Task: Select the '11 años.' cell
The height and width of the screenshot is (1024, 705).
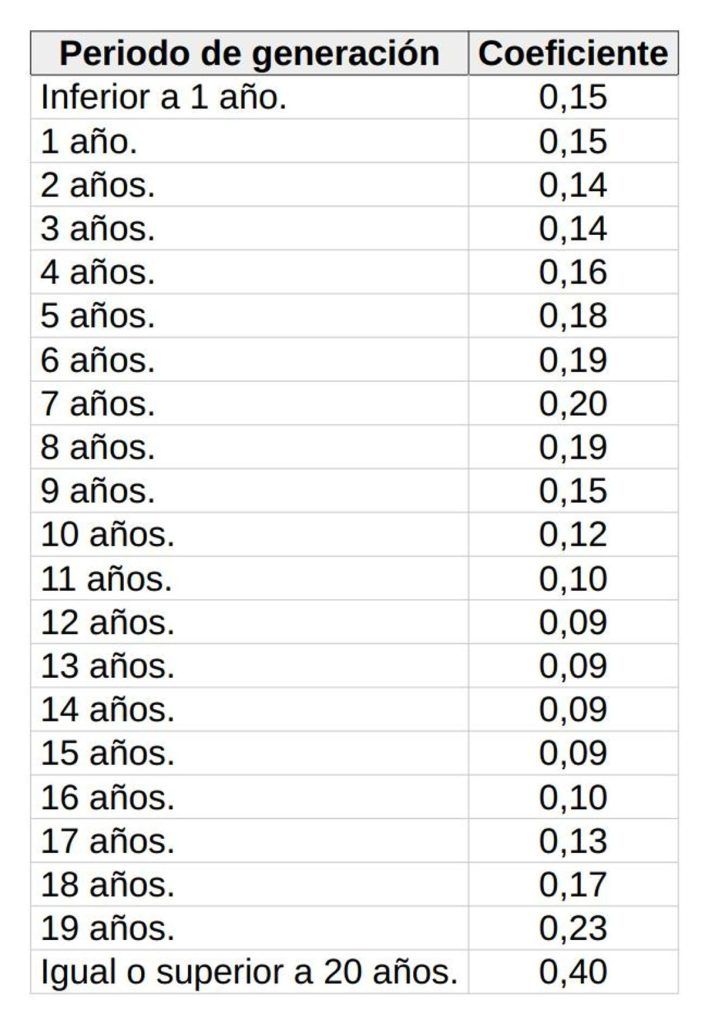Action: 249,578
